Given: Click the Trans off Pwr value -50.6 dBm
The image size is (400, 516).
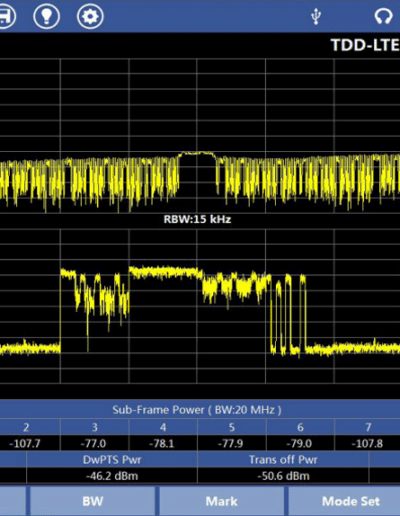Looking at the screenshot, I should [x=283, y=476].
